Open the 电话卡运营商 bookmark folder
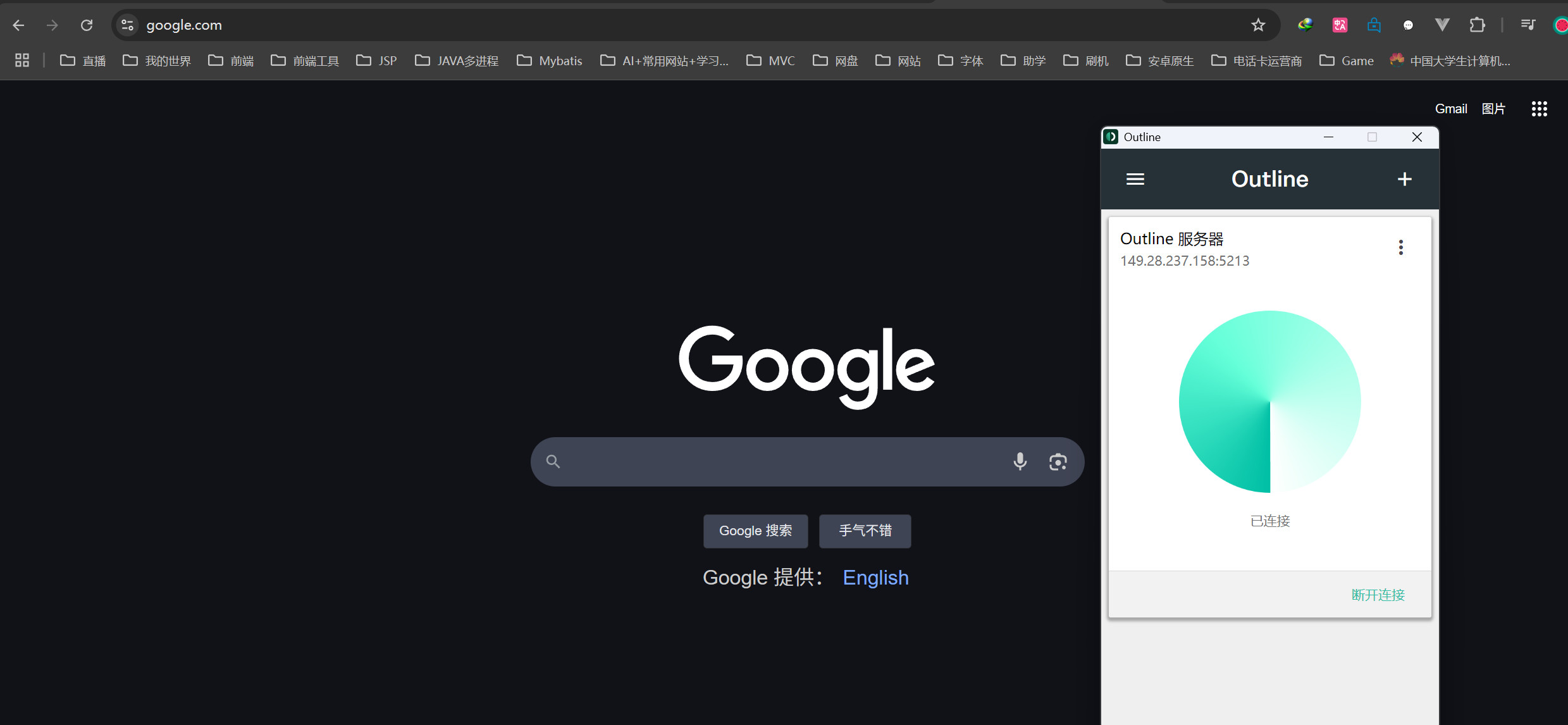This screenshot has width=1568, height=725. (1257, 61)
